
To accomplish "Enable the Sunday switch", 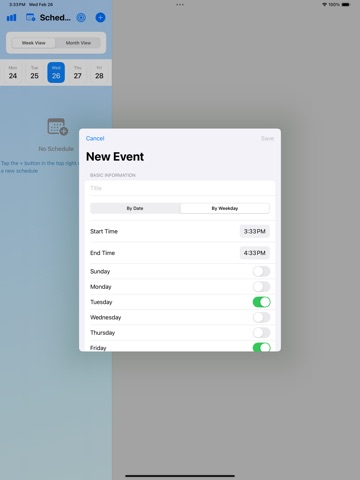I will tap(261, 271).
